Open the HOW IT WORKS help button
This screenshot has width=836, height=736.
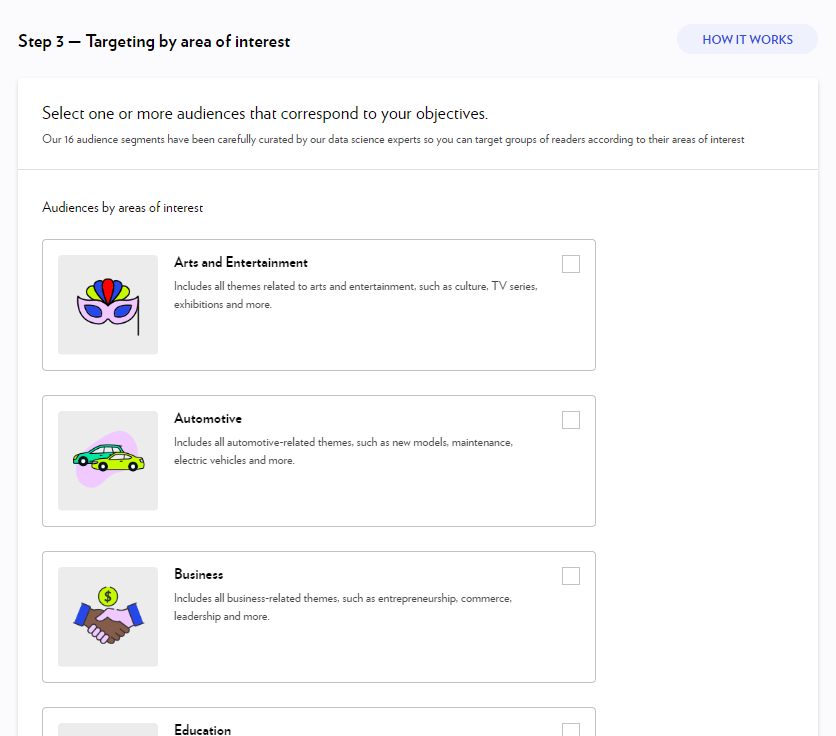pyautogui.click(x=747, y=40)
